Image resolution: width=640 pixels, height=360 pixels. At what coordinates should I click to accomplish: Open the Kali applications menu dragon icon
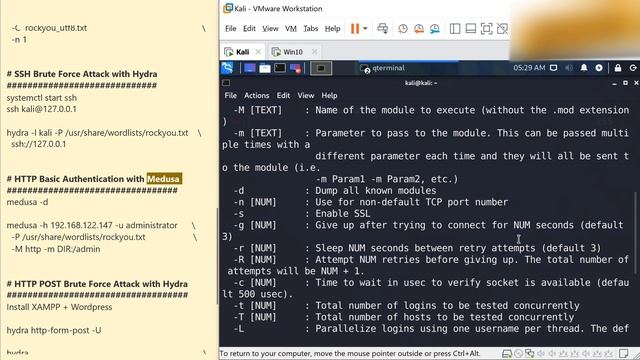coord(227,68)
